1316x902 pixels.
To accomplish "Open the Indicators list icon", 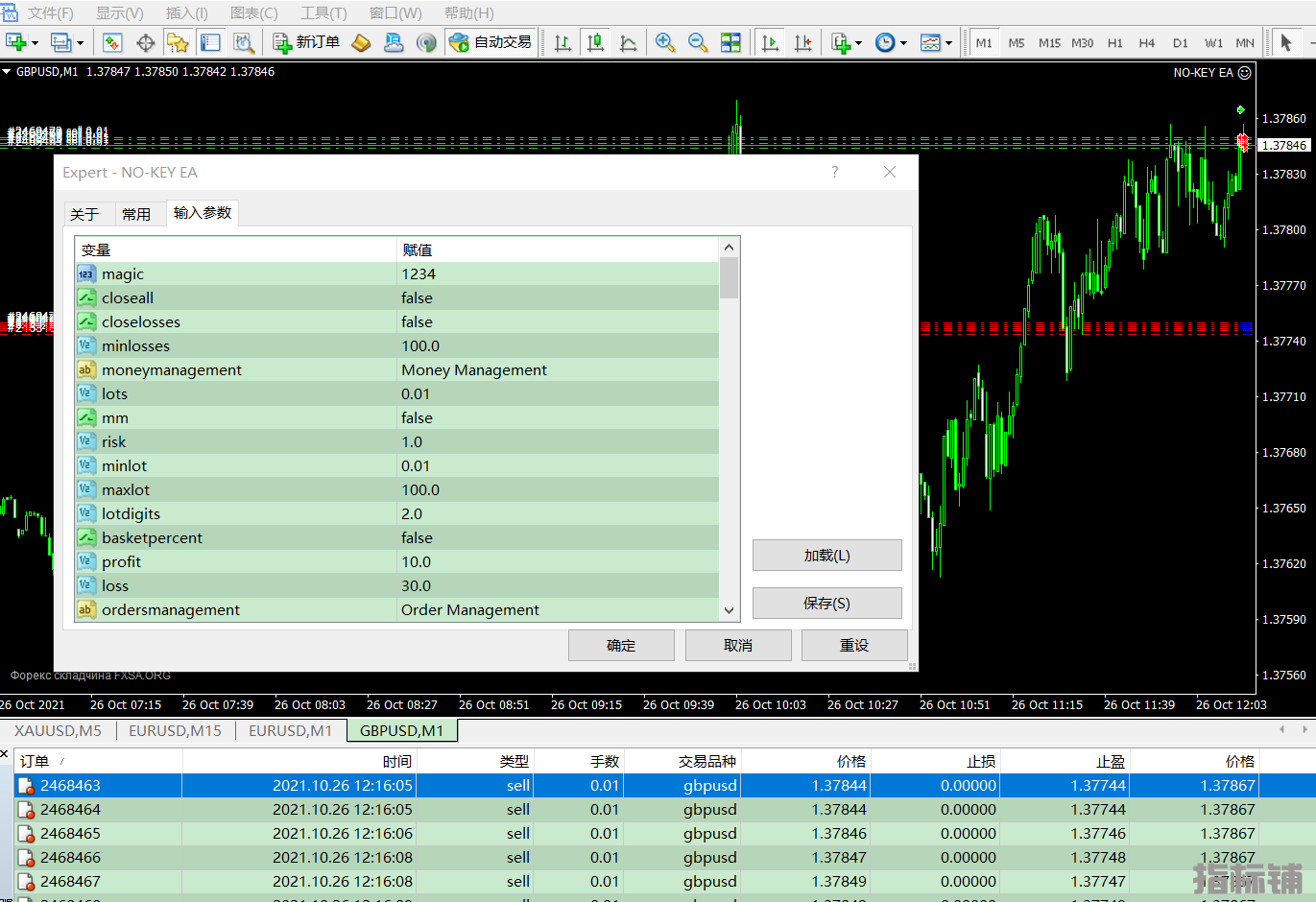I will (841, 42).
